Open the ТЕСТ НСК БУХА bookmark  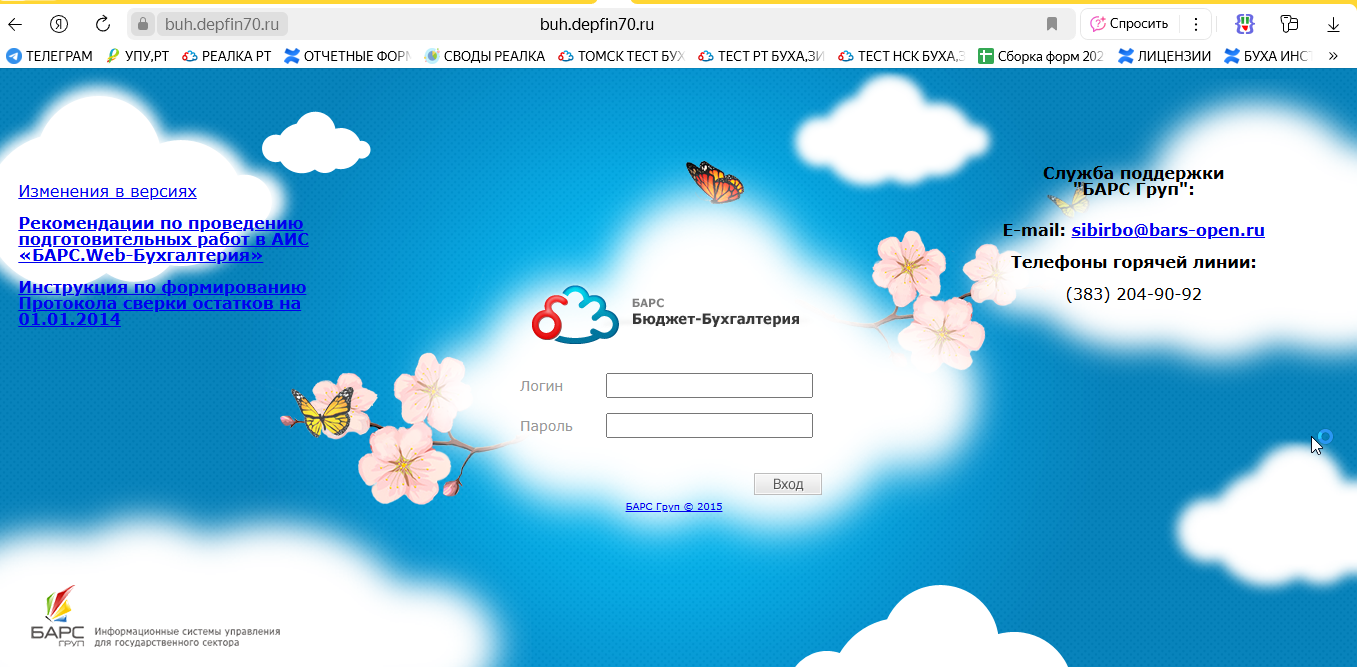(x=901, y=56)
